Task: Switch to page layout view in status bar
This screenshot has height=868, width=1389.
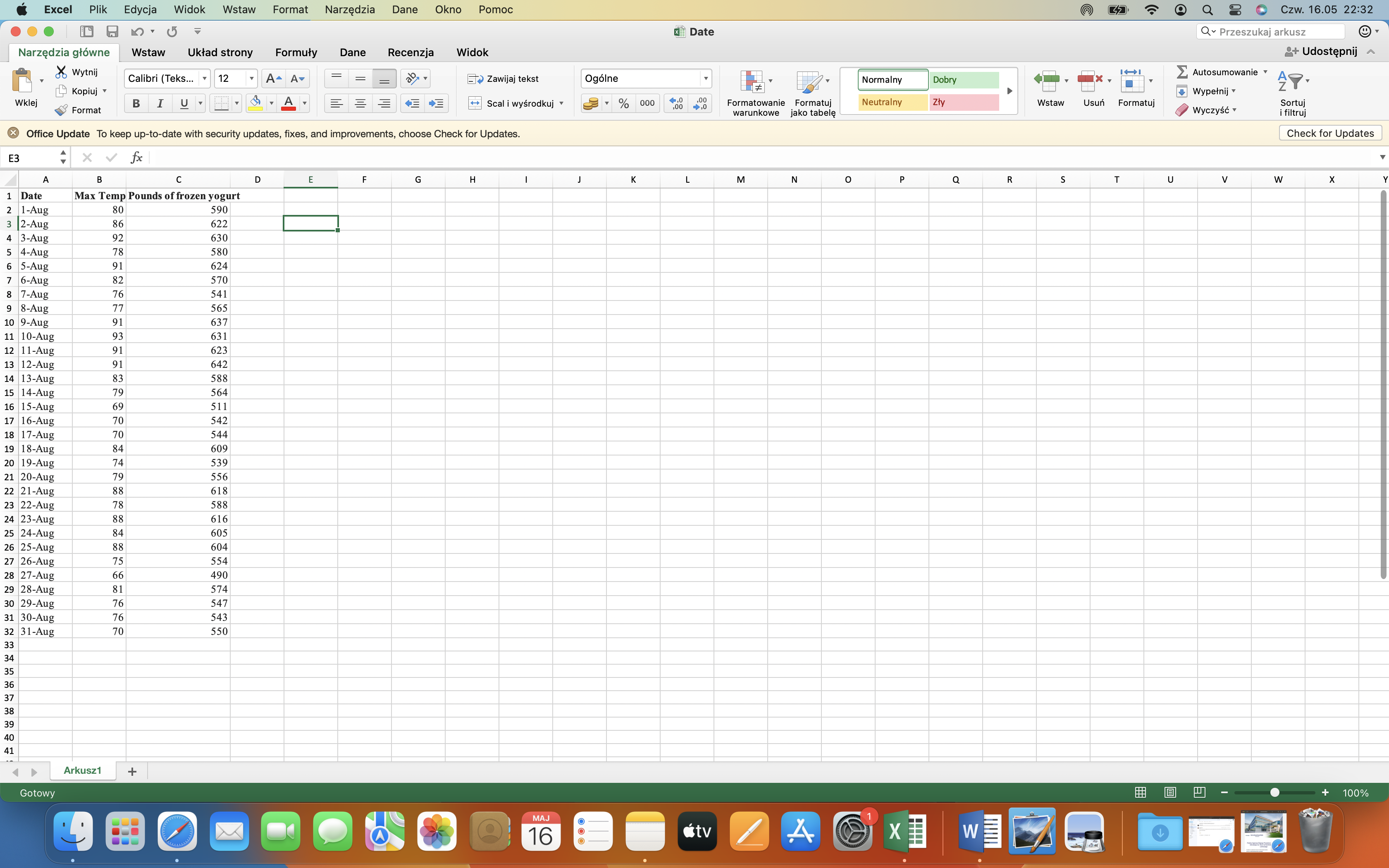Action: pyautogui.click(x=1170, y=792)
